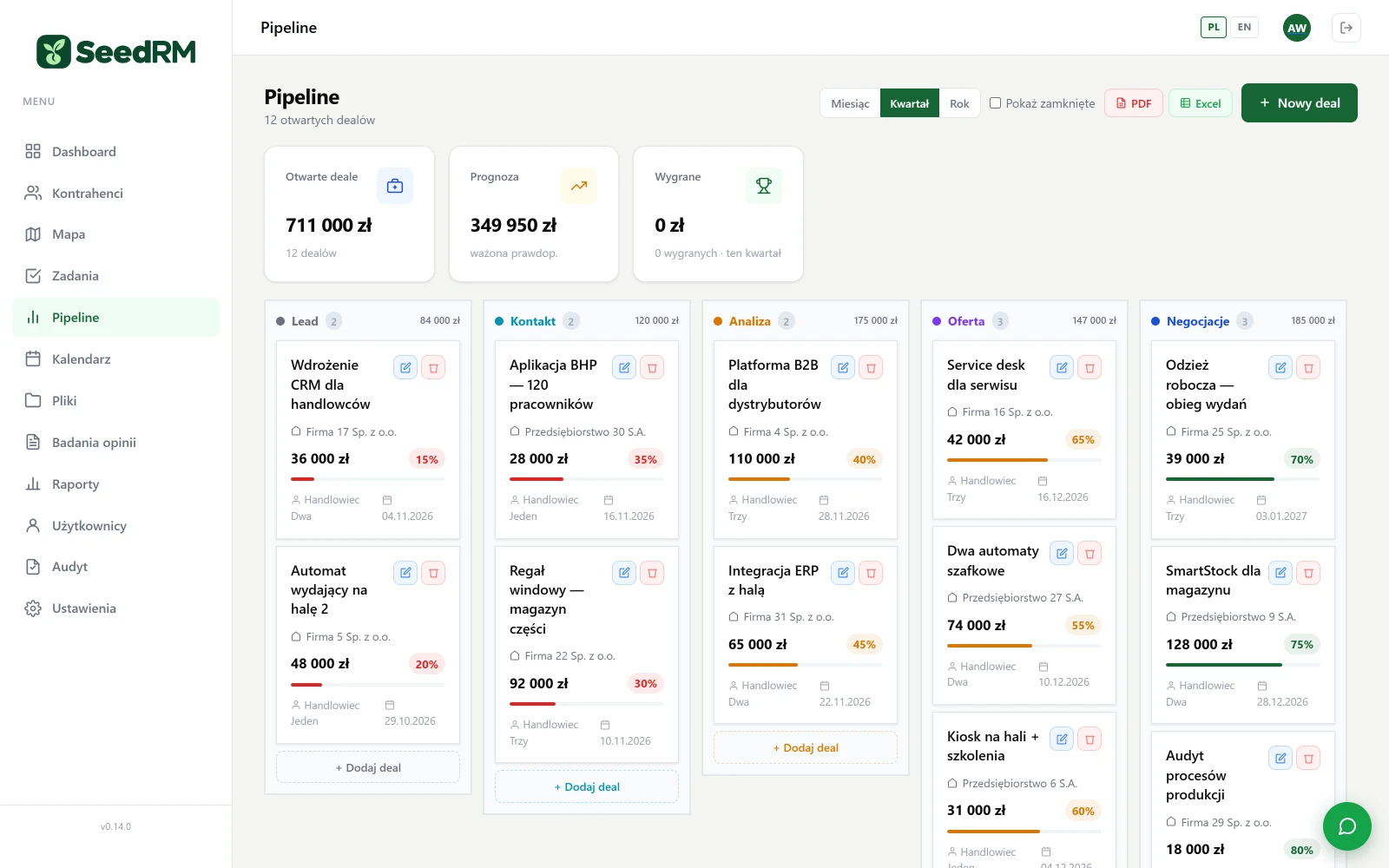Image resolution: width=1389 pixels, height=868 pixels.
Task: Edit the Platforma B2B deal
Action: [x=843, y=367]
